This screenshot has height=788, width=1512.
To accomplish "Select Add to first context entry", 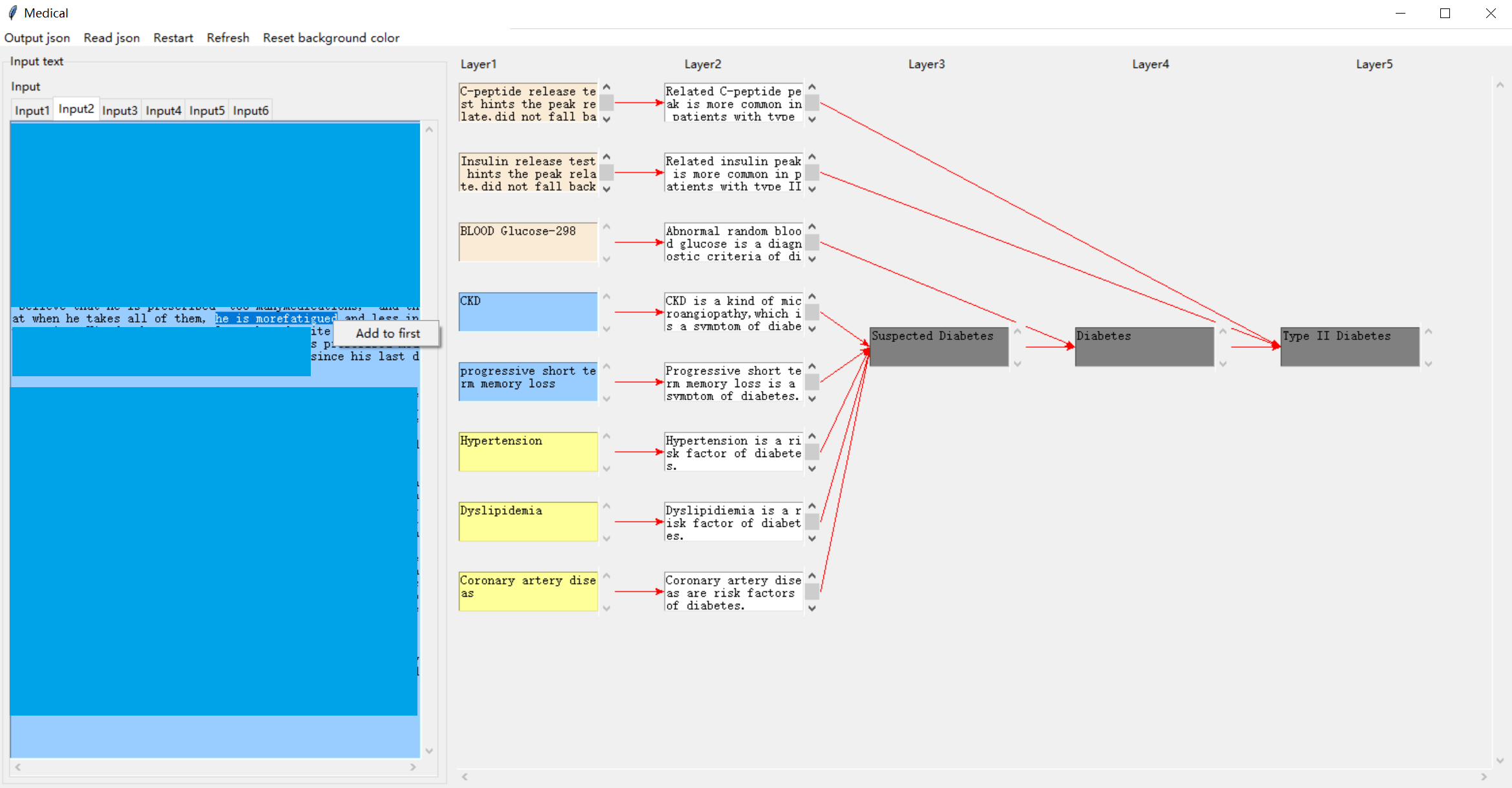I will pos(387,334).
